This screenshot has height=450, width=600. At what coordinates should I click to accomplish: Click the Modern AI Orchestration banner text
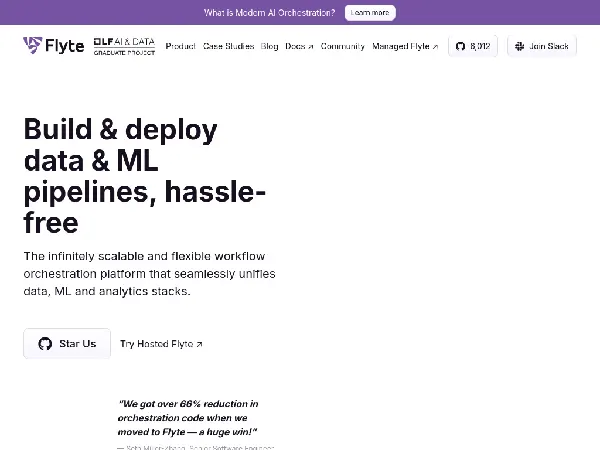[269, 13]
